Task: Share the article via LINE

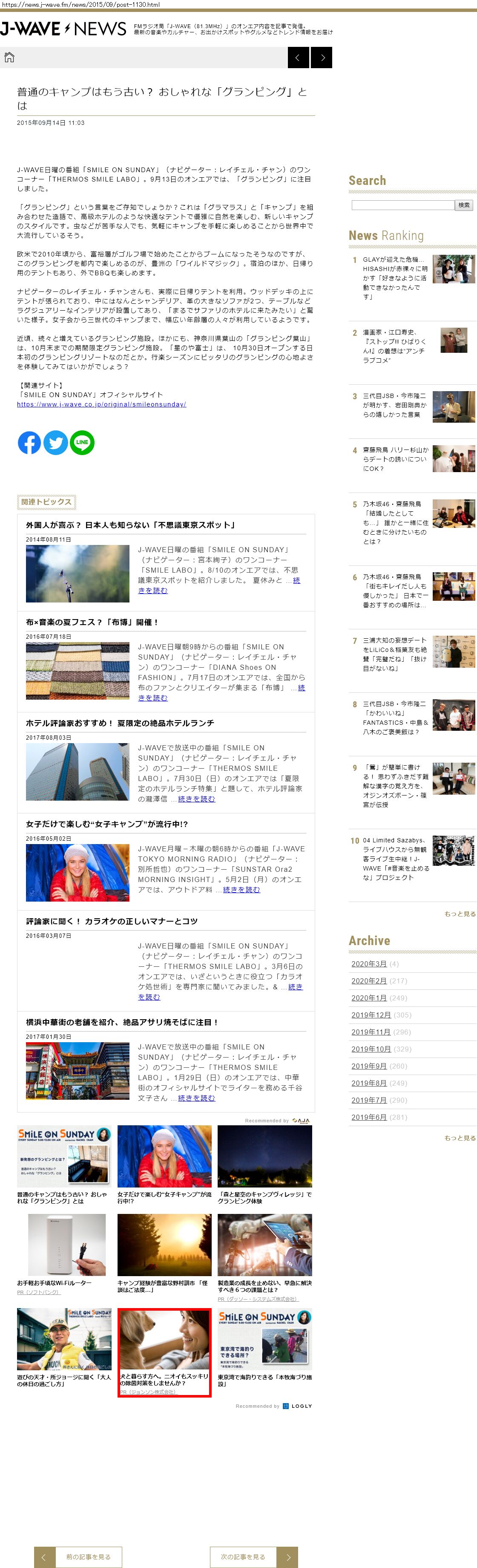Action: [x=82, y=443]
